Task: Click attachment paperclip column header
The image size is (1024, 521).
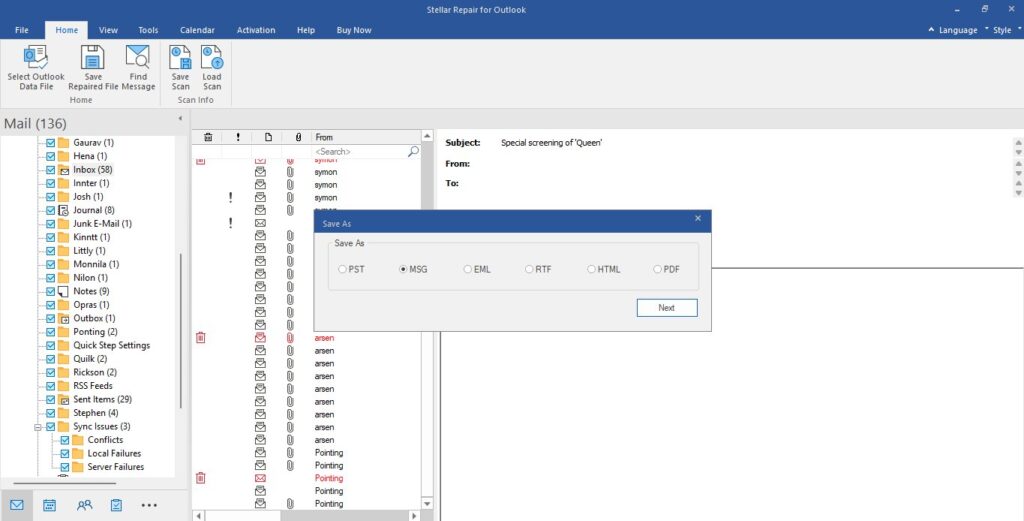Action: (298, 137)
